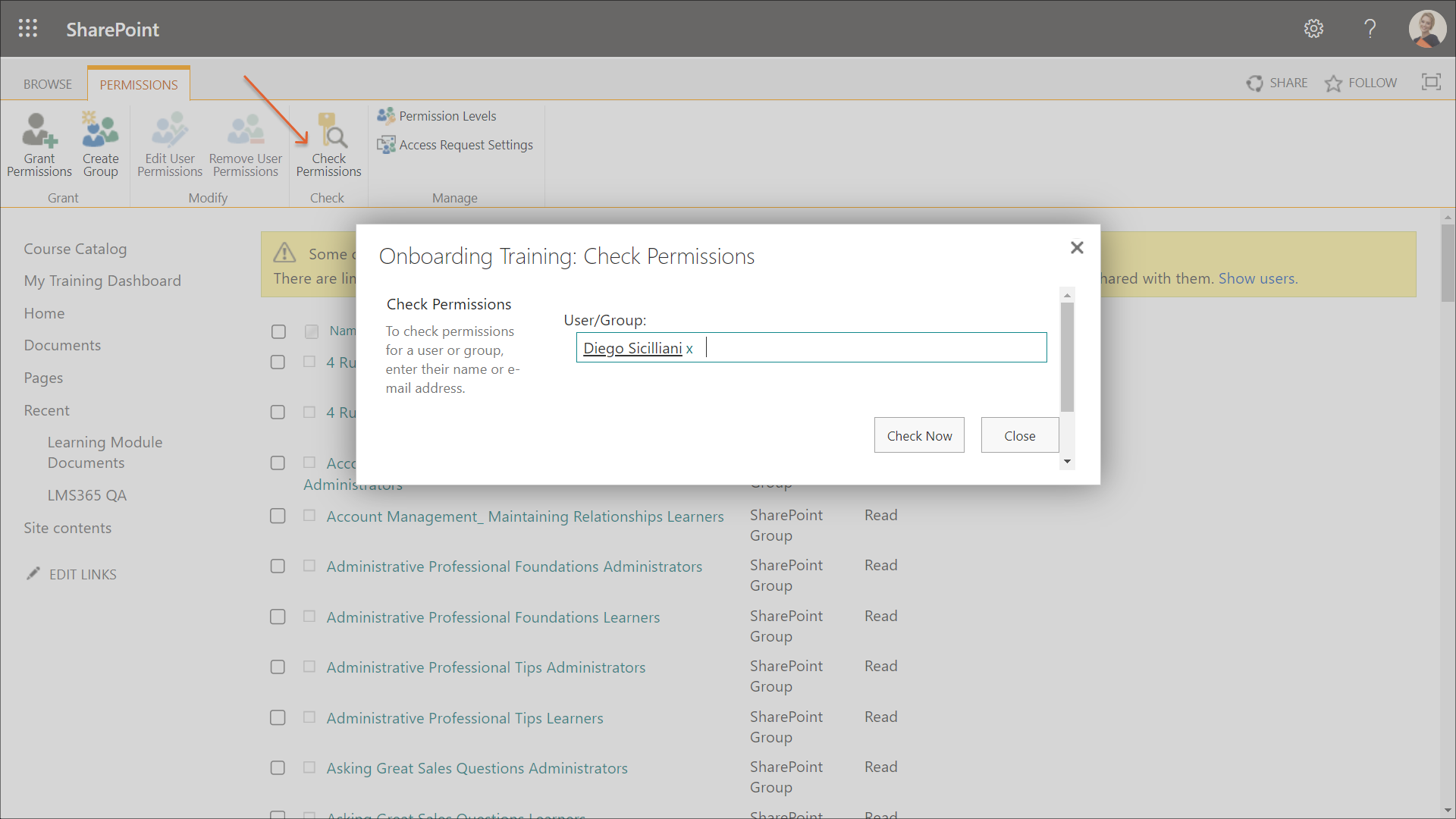Select the Administrative Professional Foundations Administrators checkbox
The width and height of the screenshot is (1456, 819).
(x=278, y=566)
